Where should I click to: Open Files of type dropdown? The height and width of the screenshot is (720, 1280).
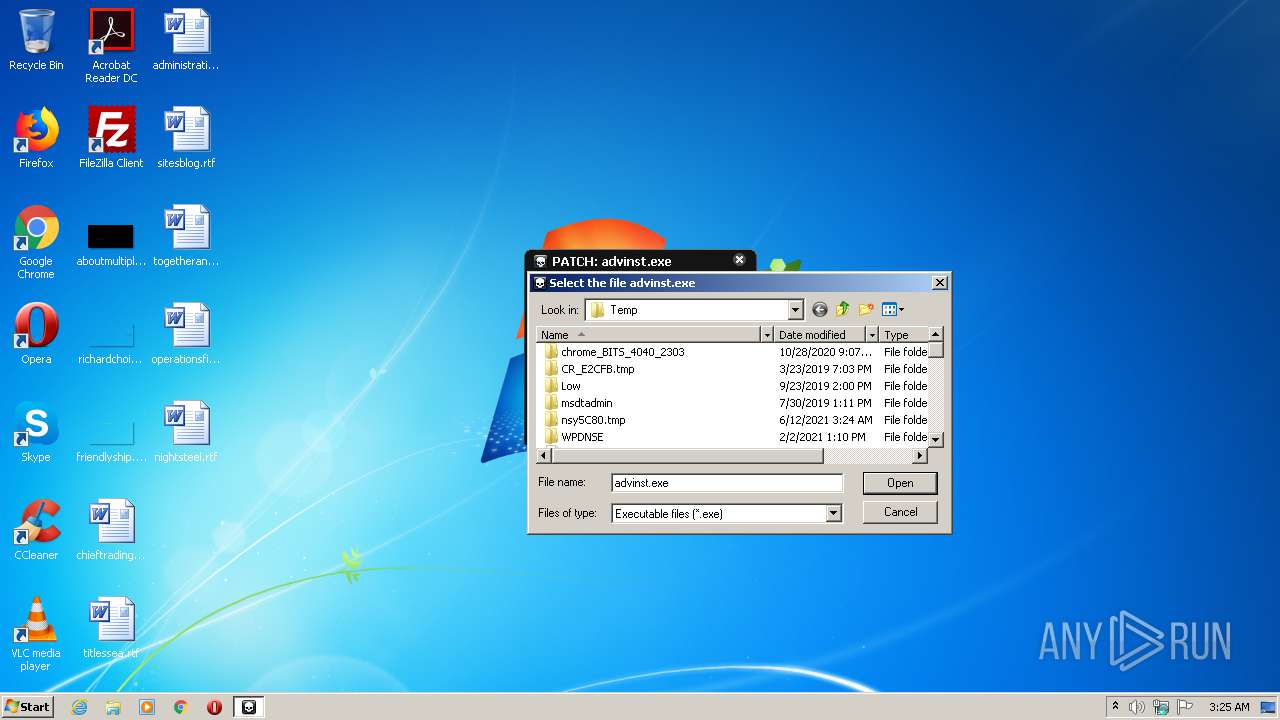click(x=833, y=513)
